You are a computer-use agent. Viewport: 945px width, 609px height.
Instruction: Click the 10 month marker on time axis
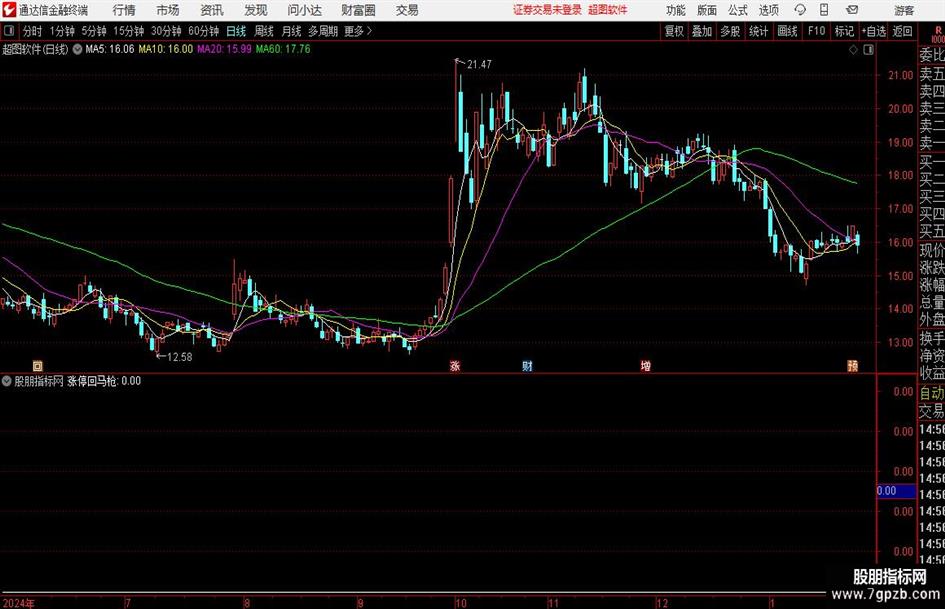(461, 602)
